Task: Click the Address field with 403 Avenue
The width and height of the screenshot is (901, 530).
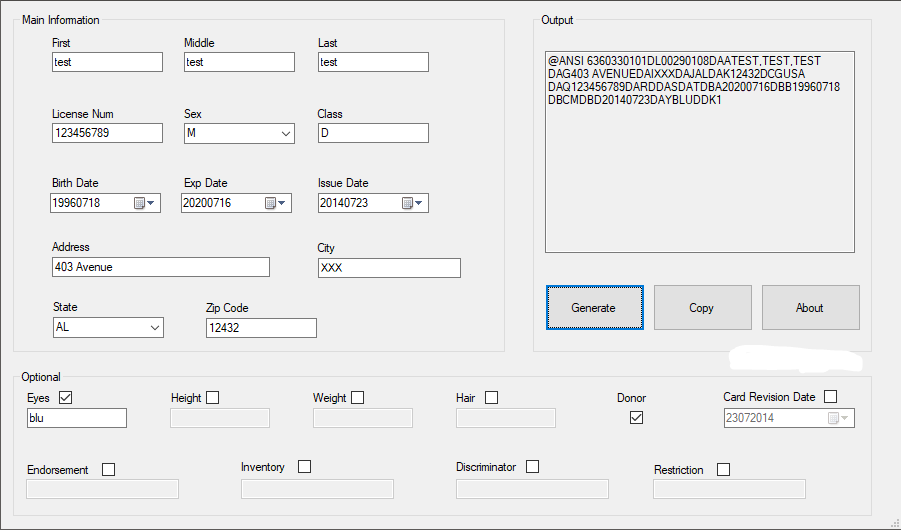Action: (x=161, y=267)
